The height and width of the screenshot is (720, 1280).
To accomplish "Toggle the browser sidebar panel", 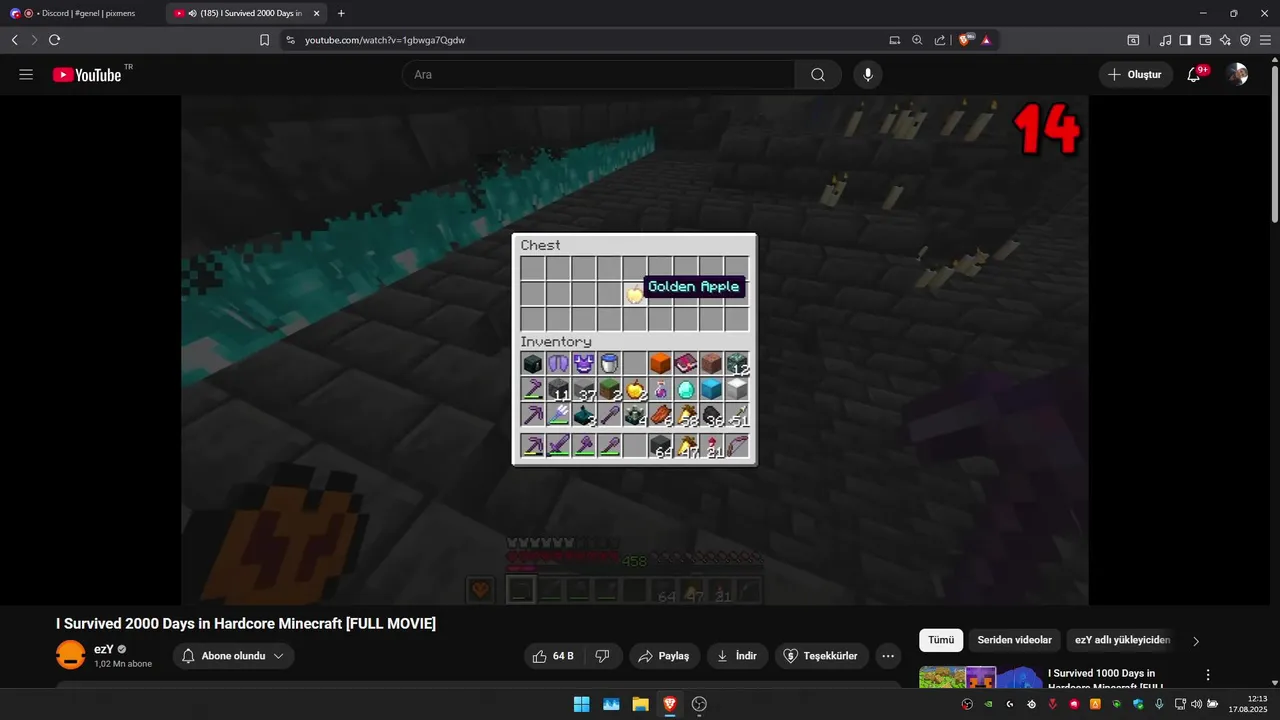I will [1185, 40].
